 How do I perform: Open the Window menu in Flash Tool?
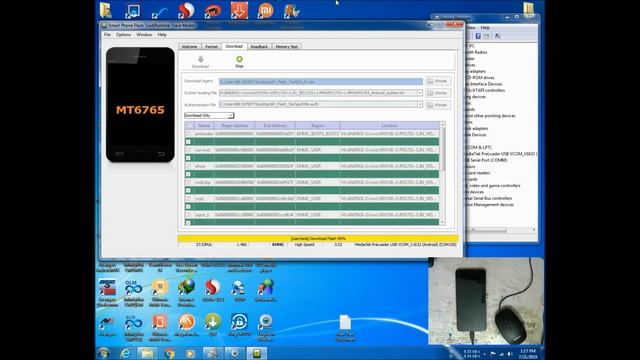[x=144, y=35]
